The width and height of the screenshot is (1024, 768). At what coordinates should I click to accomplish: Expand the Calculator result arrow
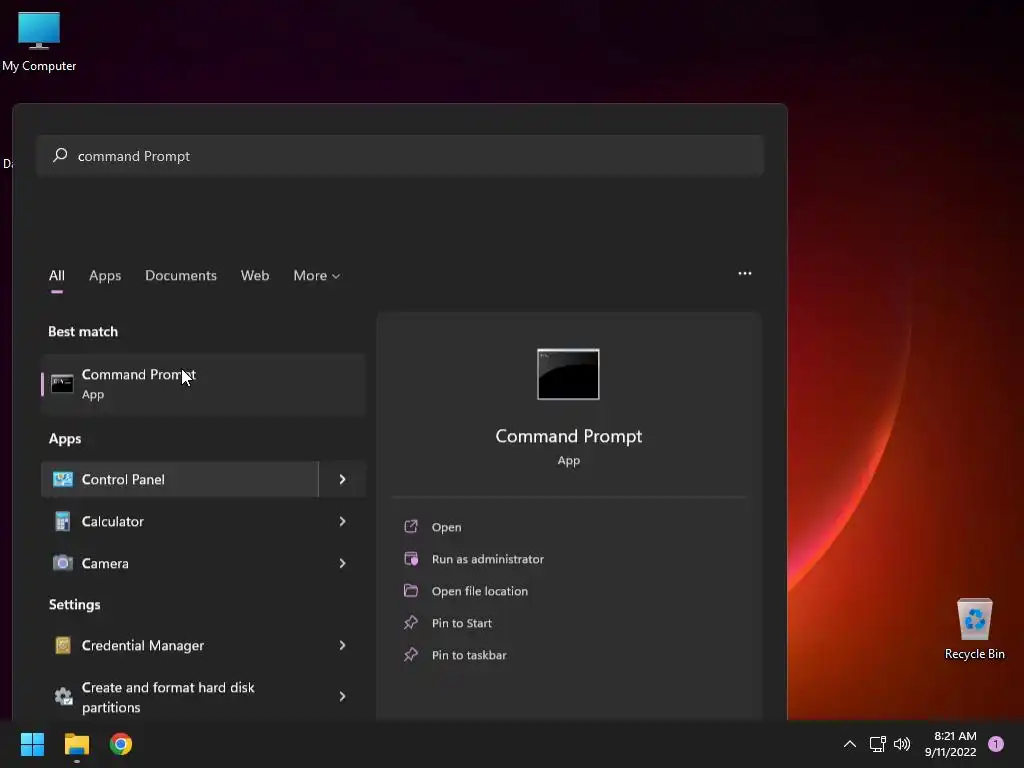point(342,521)
